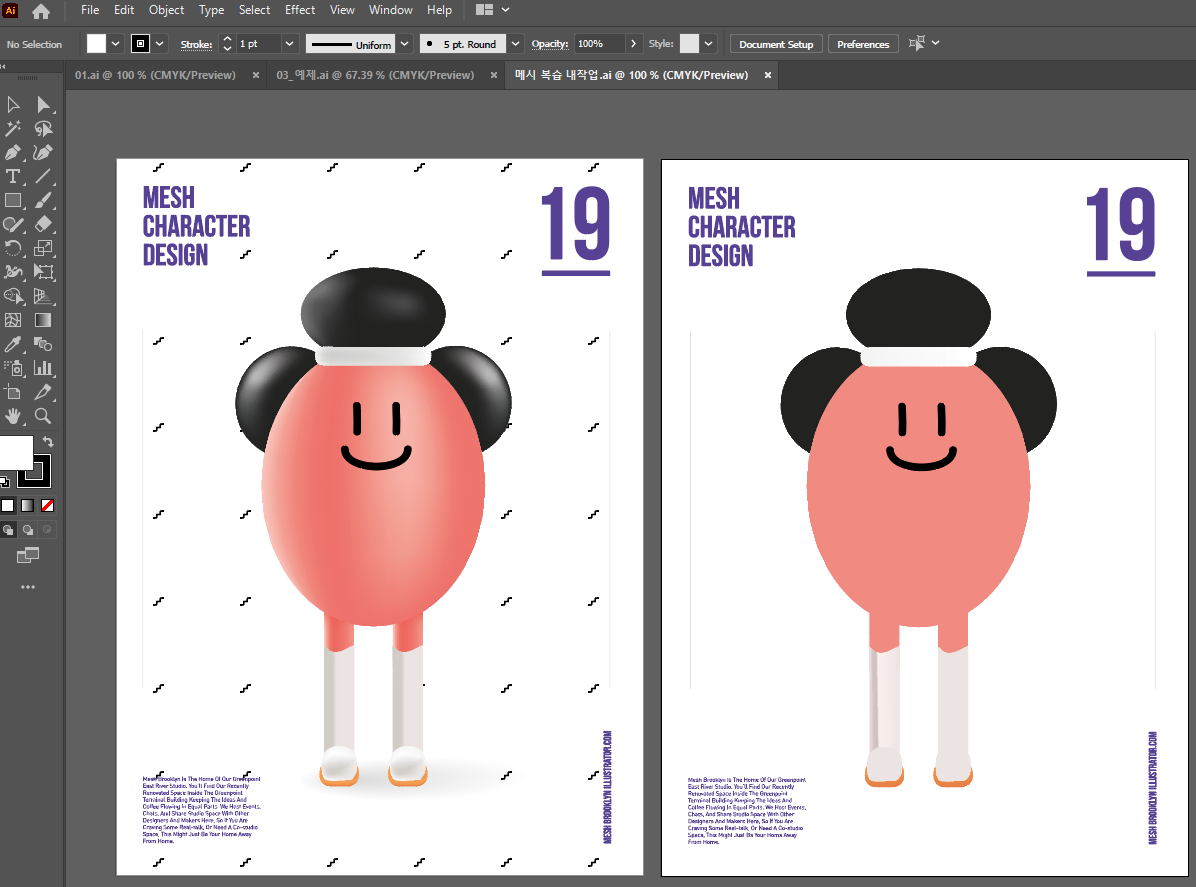Viewport: 1196px width, 887px height.
Task: Select the Rotate tool
Action: point(13,248)
